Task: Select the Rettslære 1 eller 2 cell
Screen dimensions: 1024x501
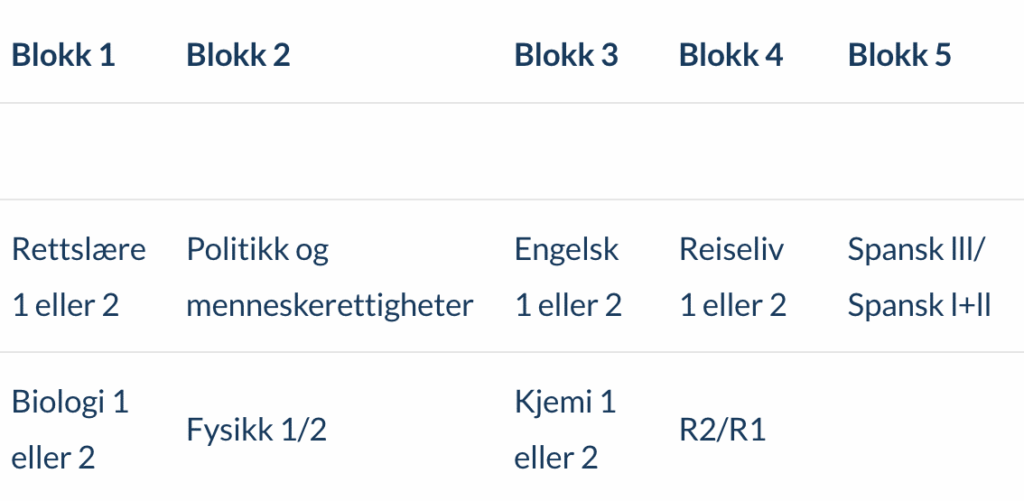Action: coord(79,277)
